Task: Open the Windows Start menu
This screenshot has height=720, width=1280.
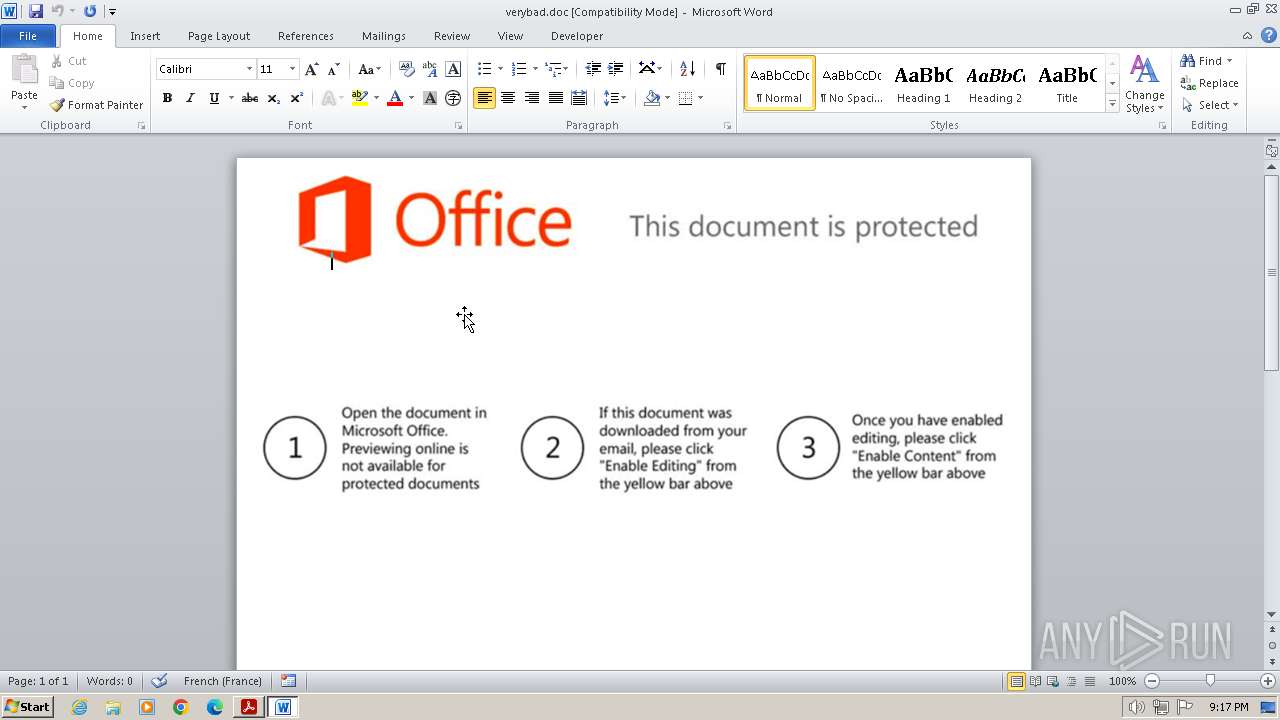Action: point(27,707)
